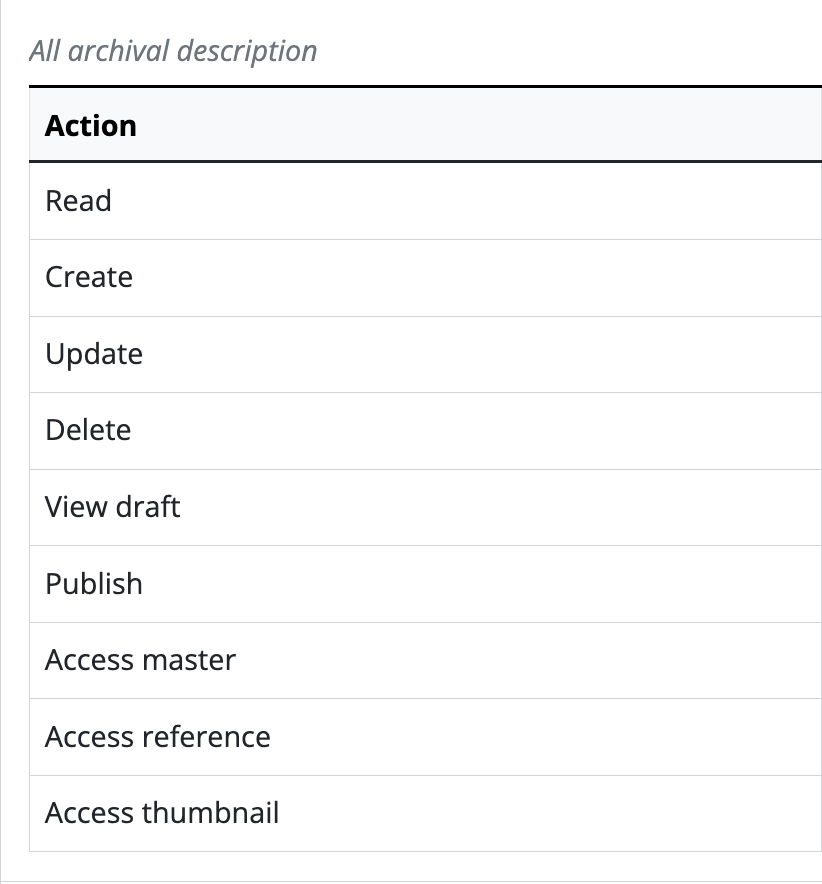The image size is (822, 884).
Task: Click the word "draft" in View draft
Action: 148,507
